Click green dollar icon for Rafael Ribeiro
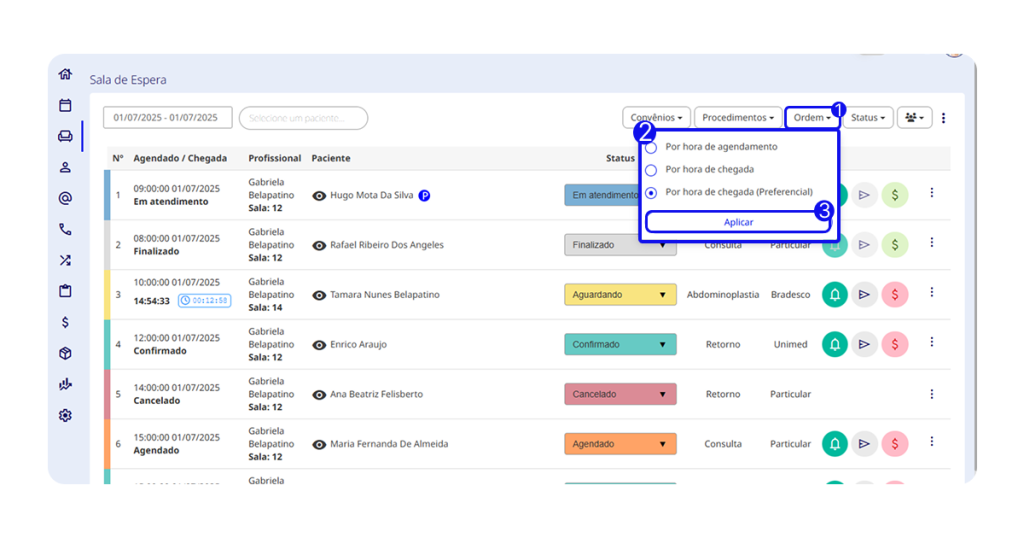 point(895,245)
